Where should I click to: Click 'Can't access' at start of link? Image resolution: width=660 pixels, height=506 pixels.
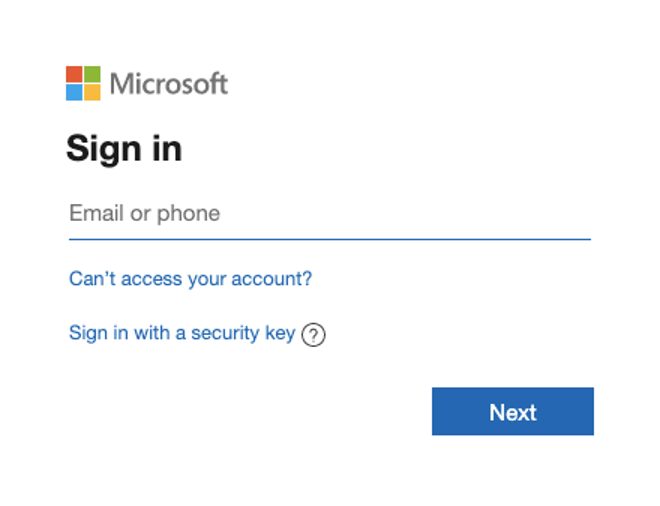125,279
